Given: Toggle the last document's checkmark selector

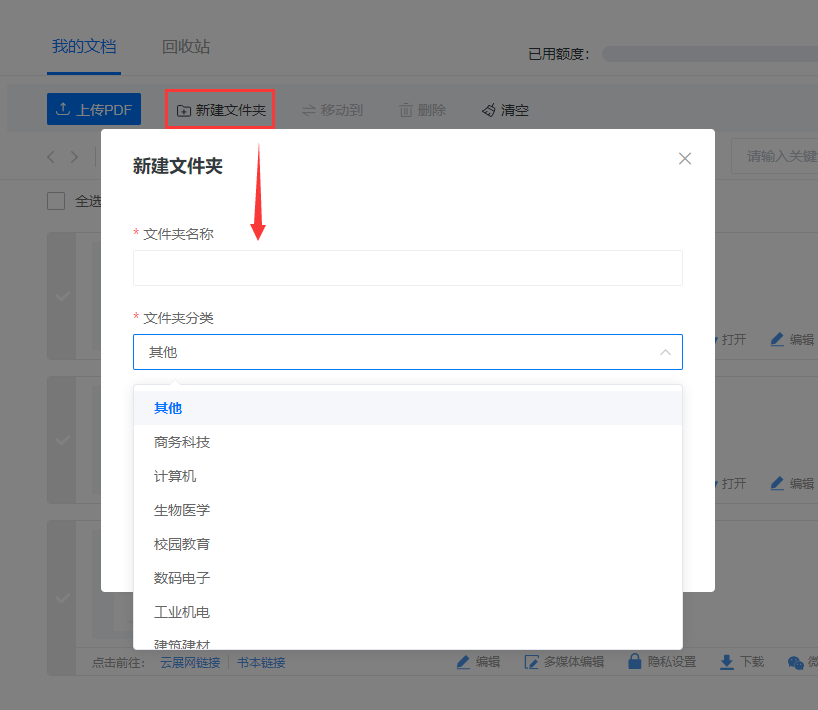Looking at the screenshot, I should click(62, 598).
